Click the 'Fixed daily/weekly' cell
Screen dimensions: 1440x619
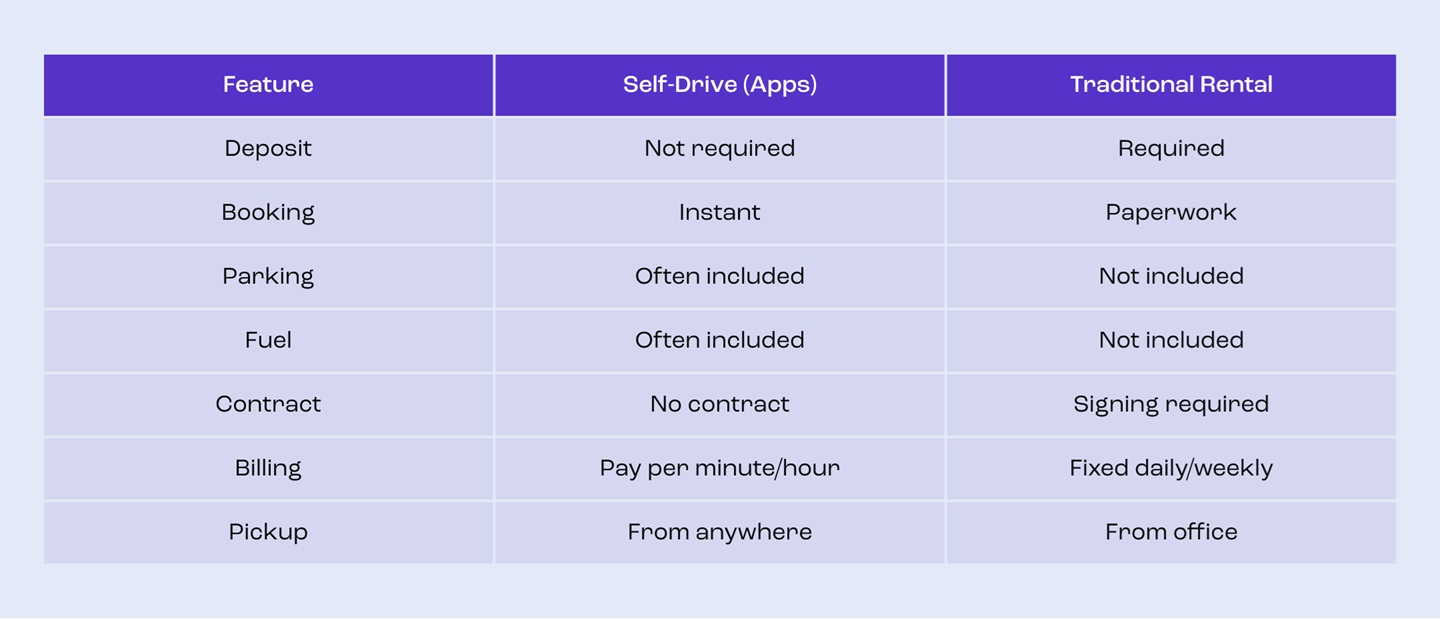pyautogui.click(x=1171, y=469)
